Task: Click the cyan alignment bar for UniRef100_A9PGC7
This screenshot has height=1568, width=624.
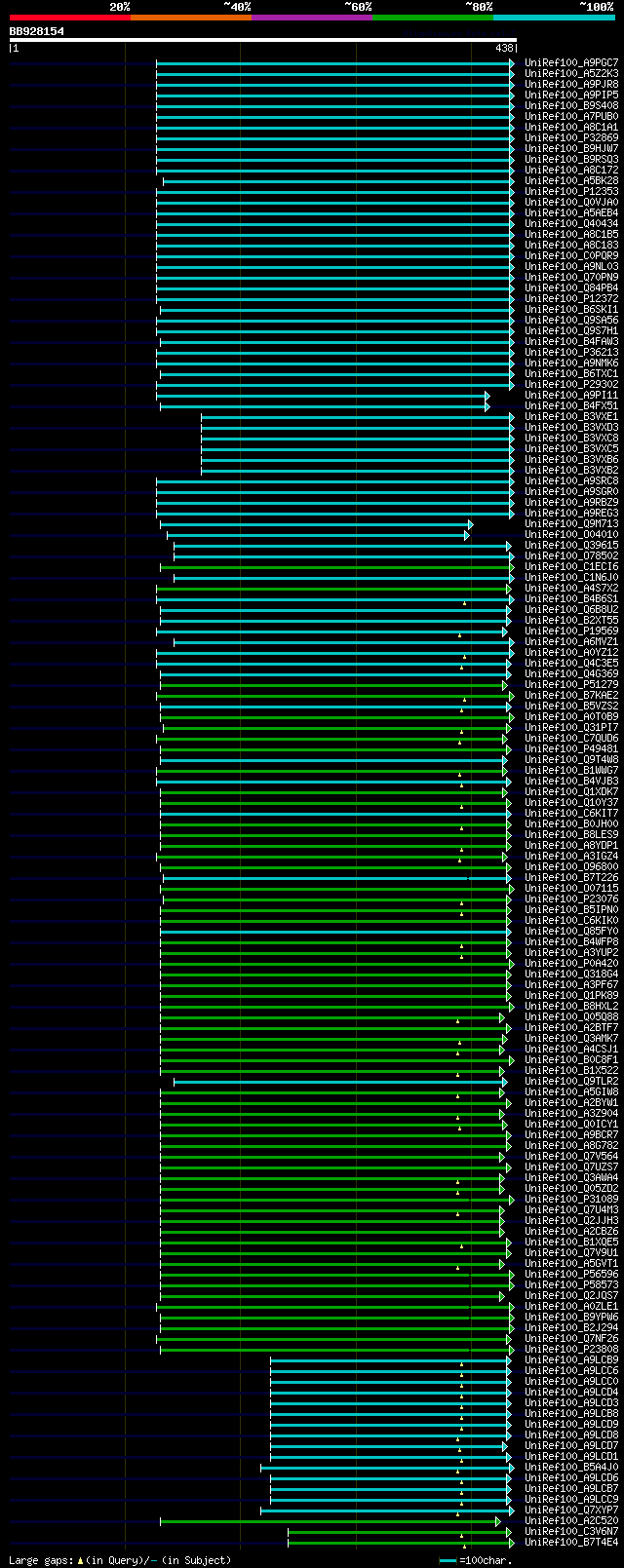Action: point(334,63)
